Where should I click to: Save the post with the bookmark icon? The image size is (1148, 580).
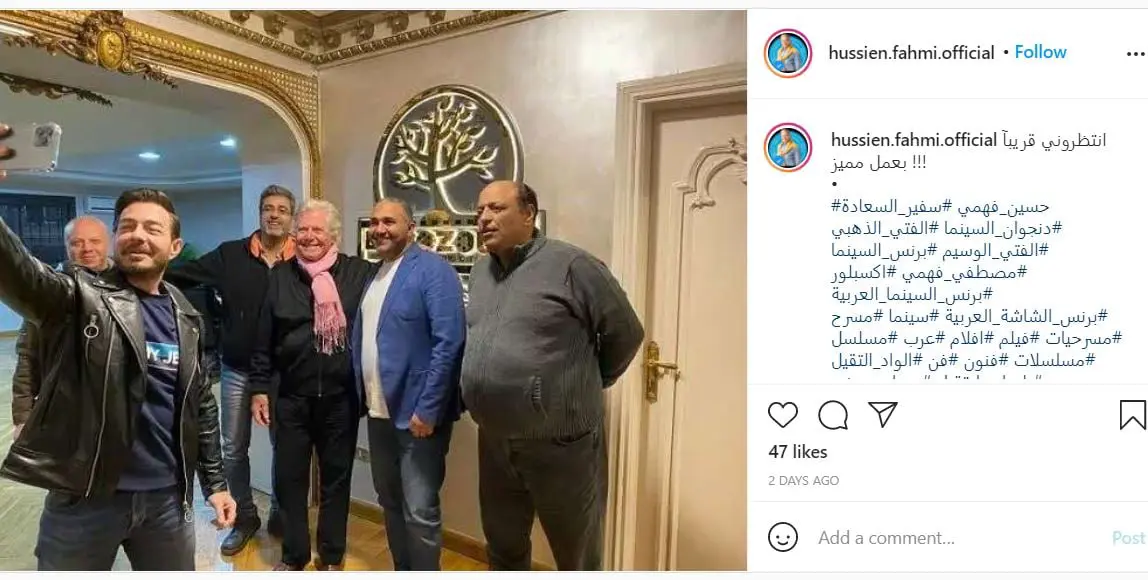[1132, 415]
